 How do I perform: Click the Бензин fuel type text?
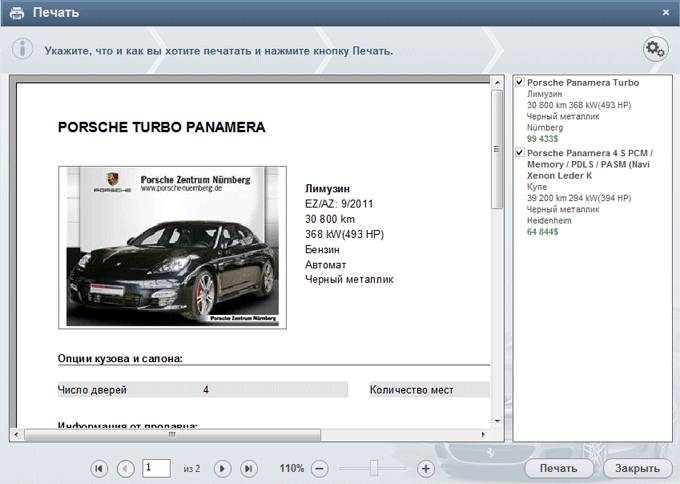coord(322,249)
